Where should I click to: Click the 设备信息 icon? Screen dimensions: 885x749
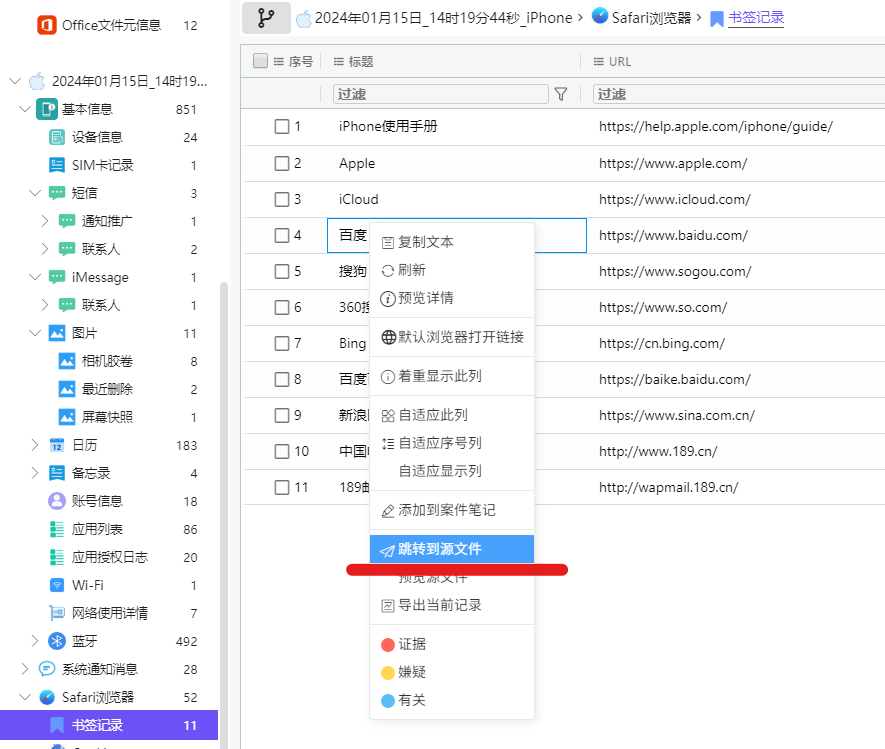pyautogui.click(x=56, y=137)
